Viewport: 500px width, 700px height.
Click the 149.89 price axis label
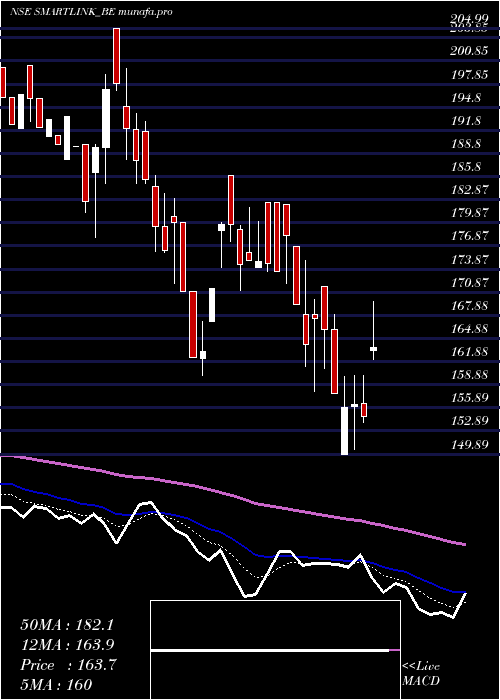pyautogui.click(x=469, y=443)
